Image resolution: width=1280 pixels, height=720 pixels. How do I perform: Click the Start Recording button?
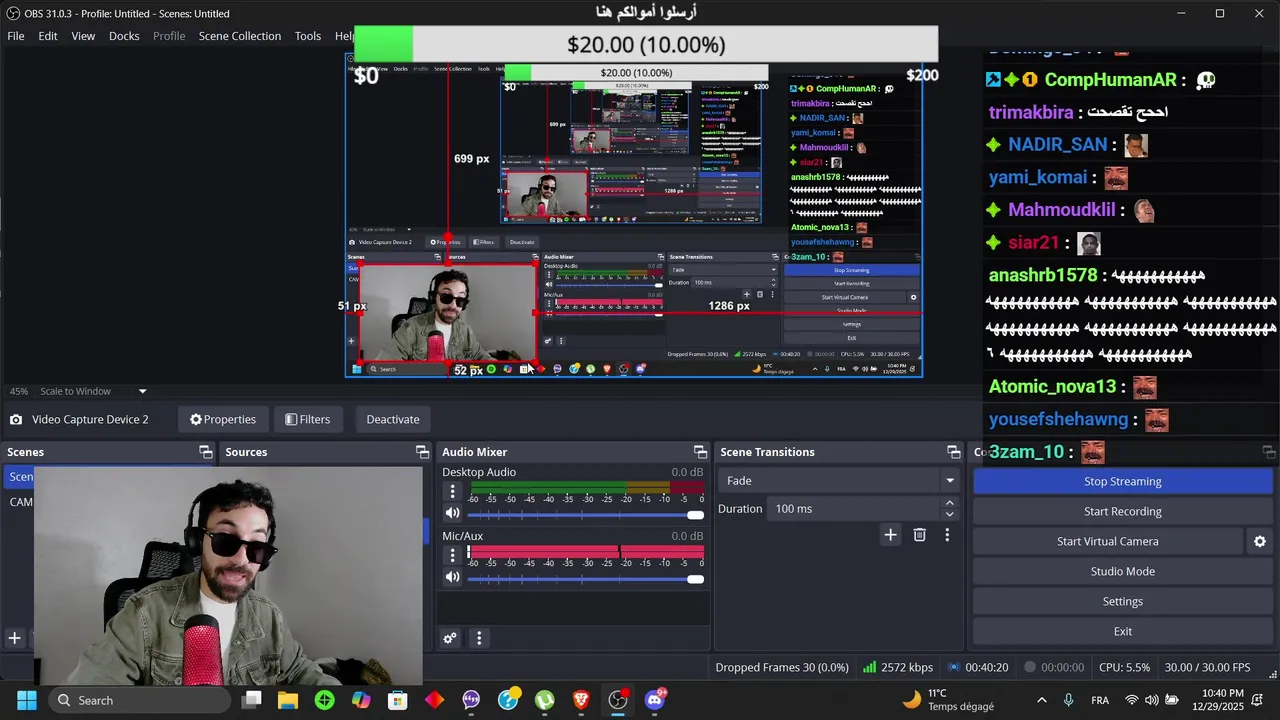[x=1122, y=511]
